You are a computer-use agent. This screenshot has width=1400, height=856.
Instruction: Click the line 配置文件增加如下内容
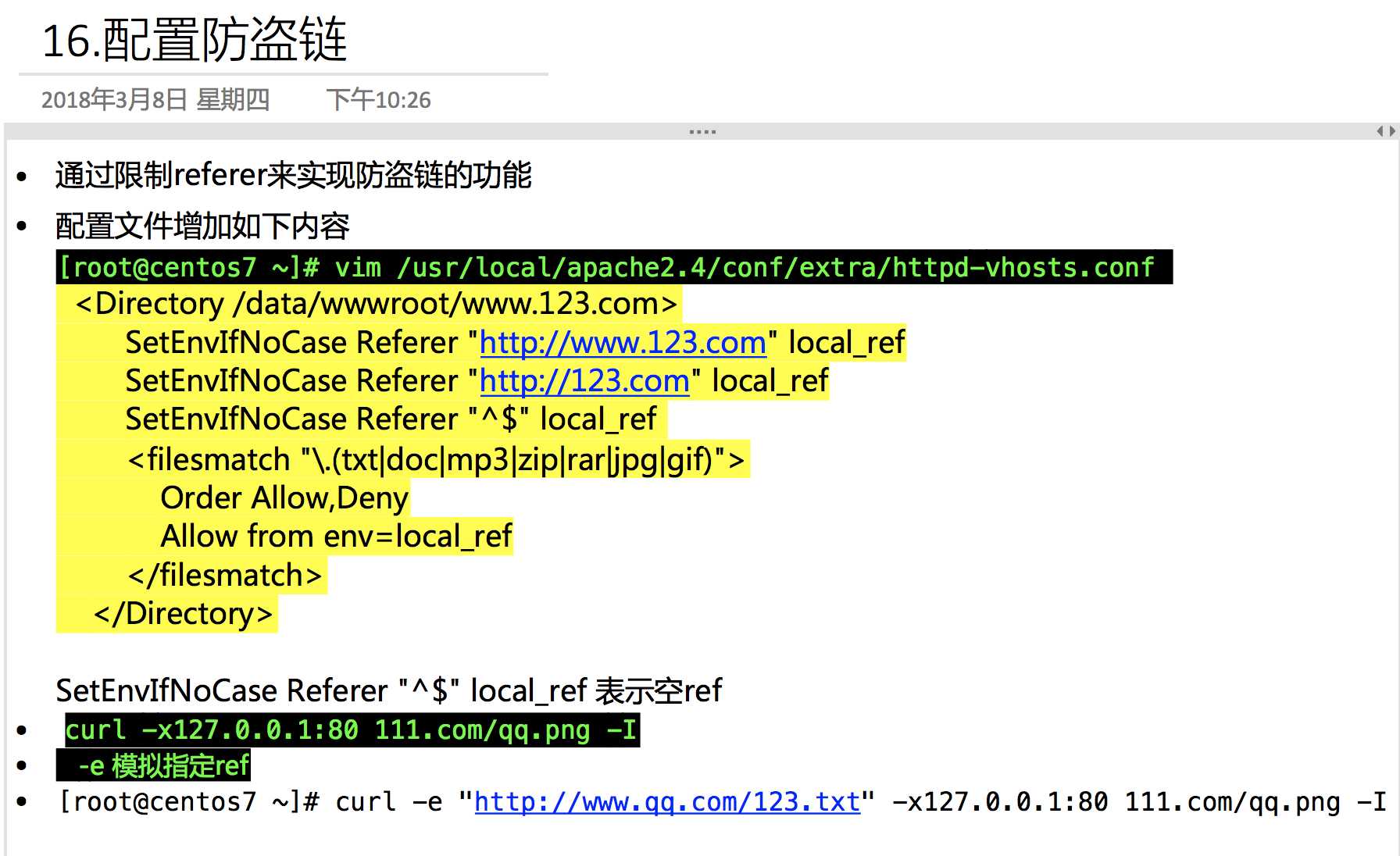click(202, 226)
